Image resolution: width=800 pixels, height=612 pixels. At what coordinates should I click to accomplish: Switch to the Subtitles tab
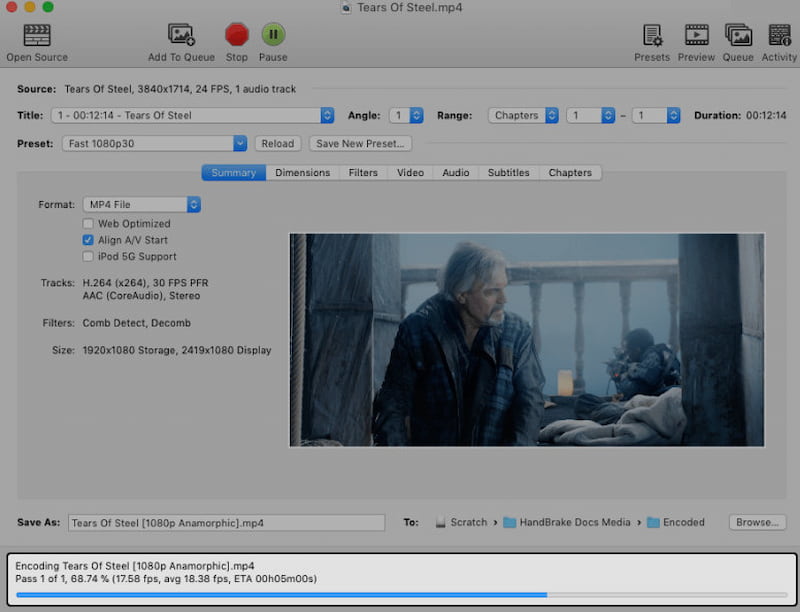[x=509, y=172]
